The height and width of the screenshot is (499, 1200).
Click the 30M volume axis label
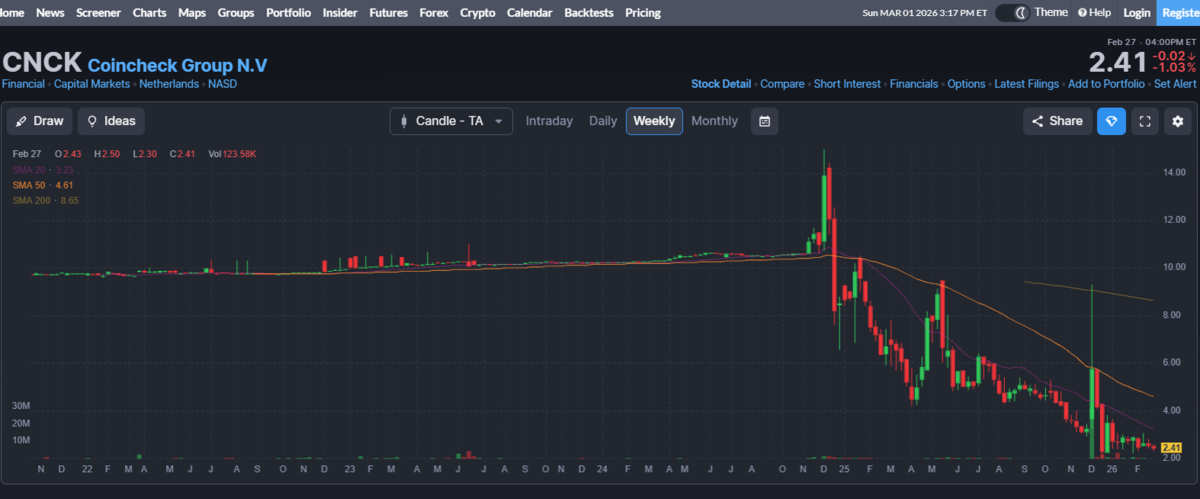20,406
